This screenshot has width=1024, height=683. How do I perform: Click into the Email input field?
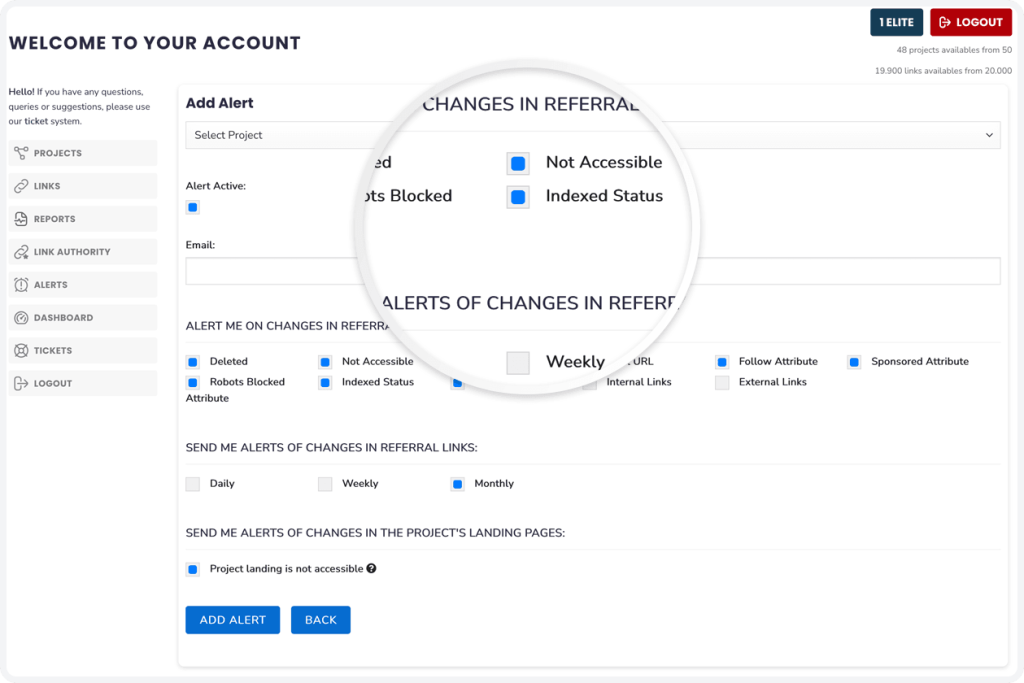593,271
